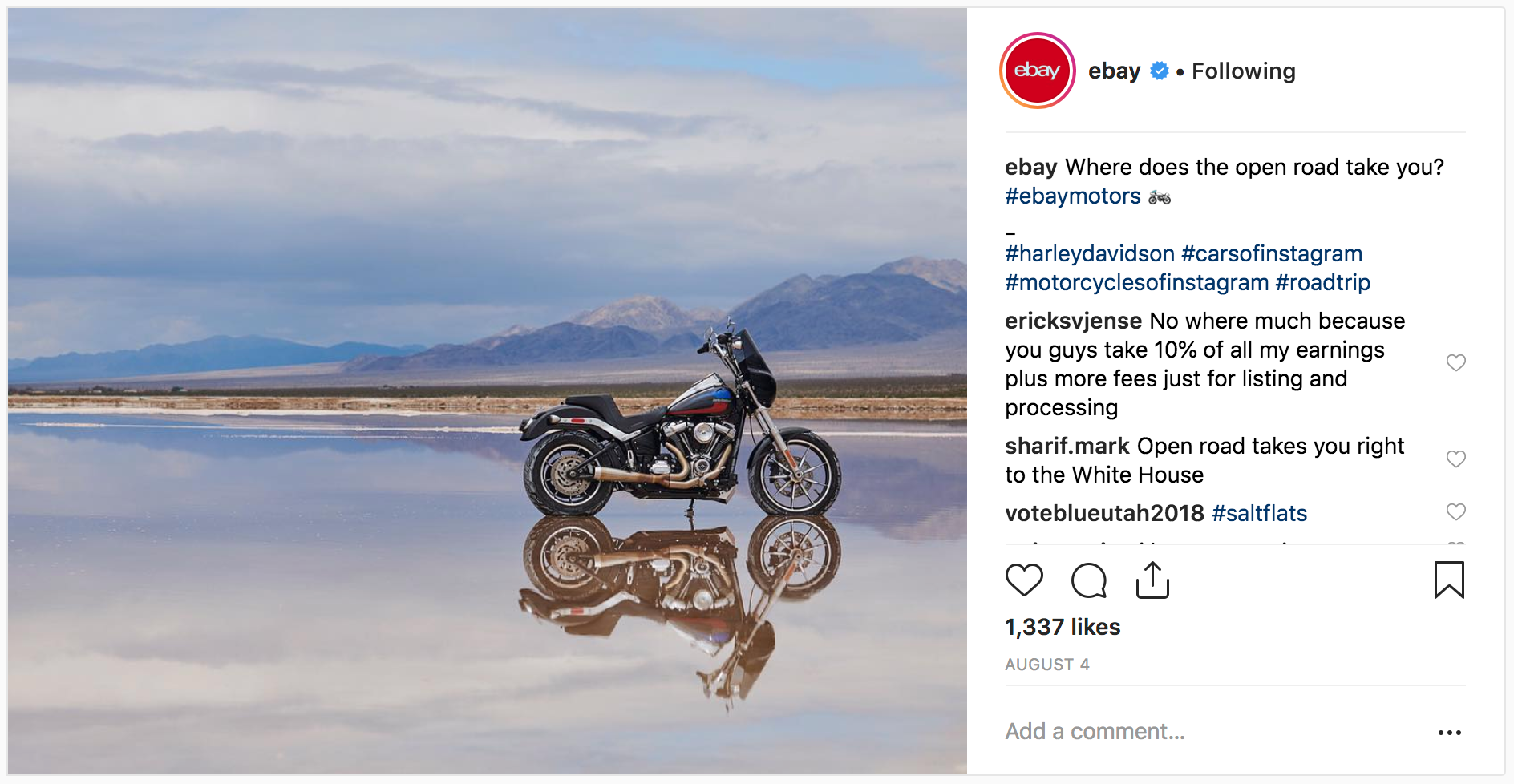Save post with bookmark icon

coord(1449,580)
